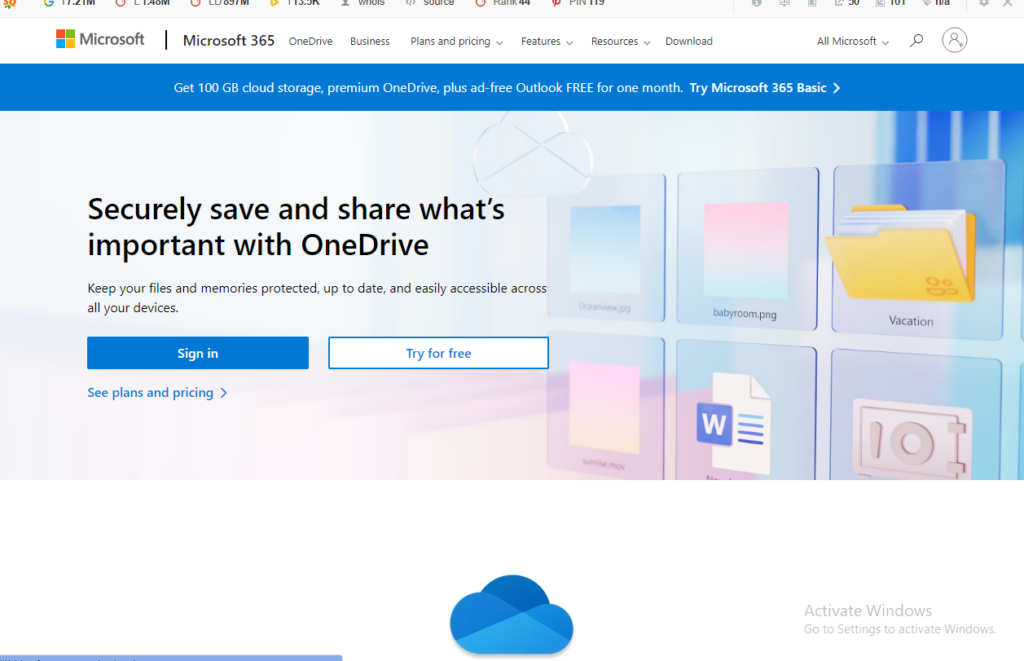Open the Business nav item

pos(370,41)
